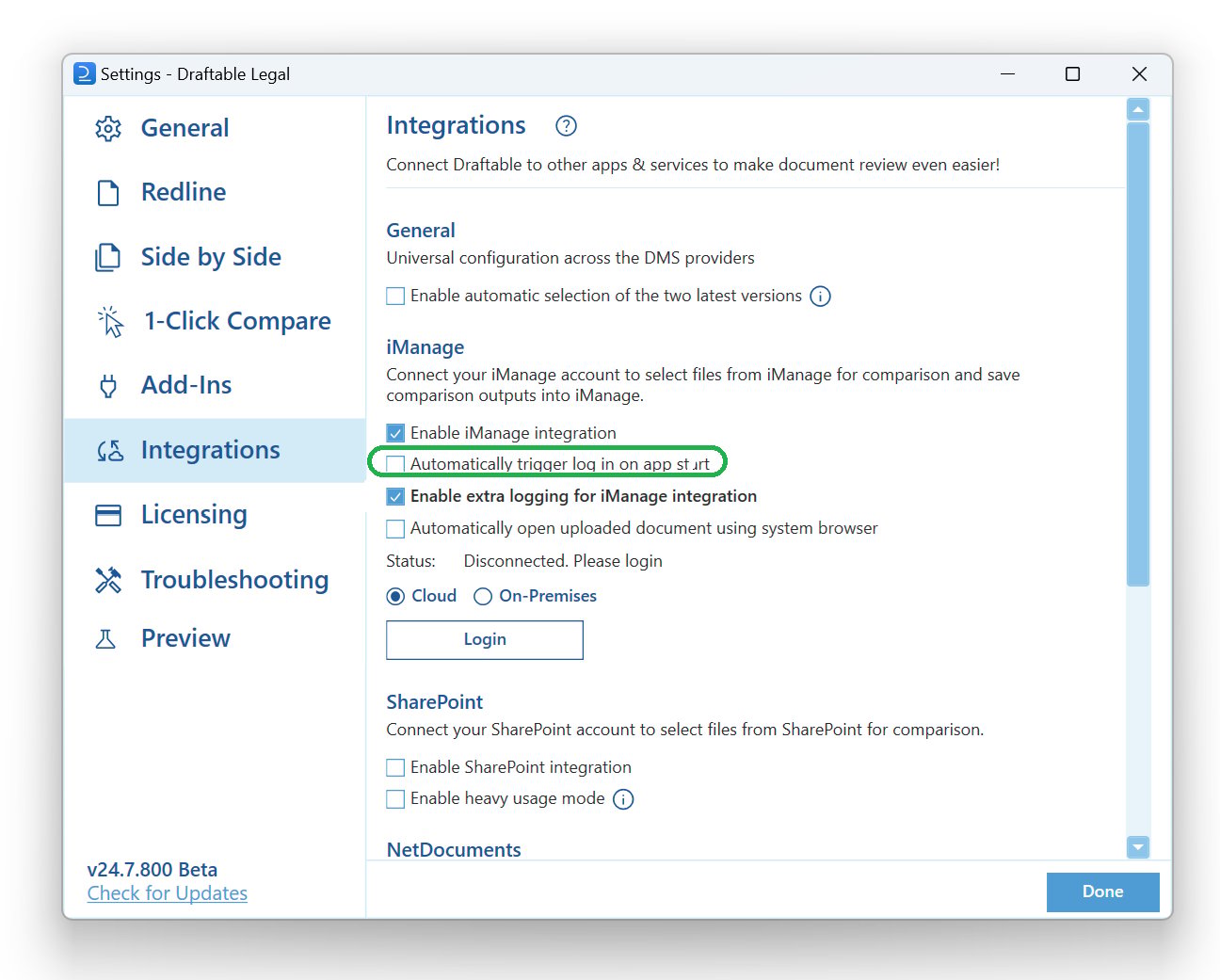
Task: Click the iManage Login button
Action: [485, 640]
